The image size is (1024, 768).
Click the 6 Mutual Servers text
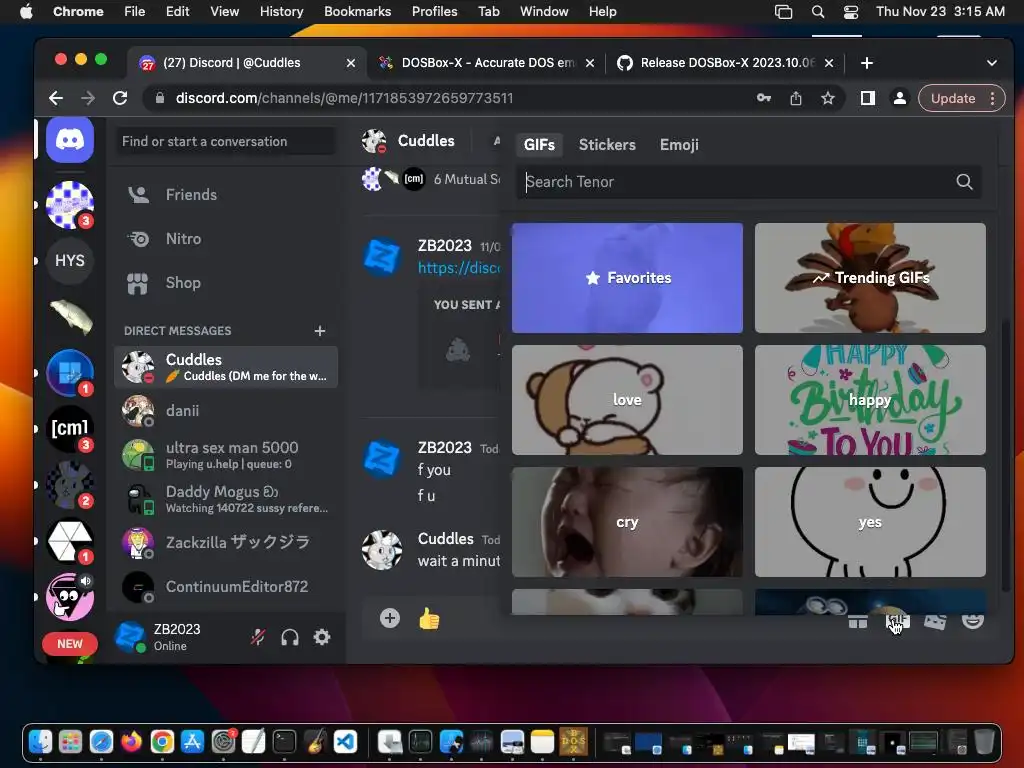[x=466, y=179]
